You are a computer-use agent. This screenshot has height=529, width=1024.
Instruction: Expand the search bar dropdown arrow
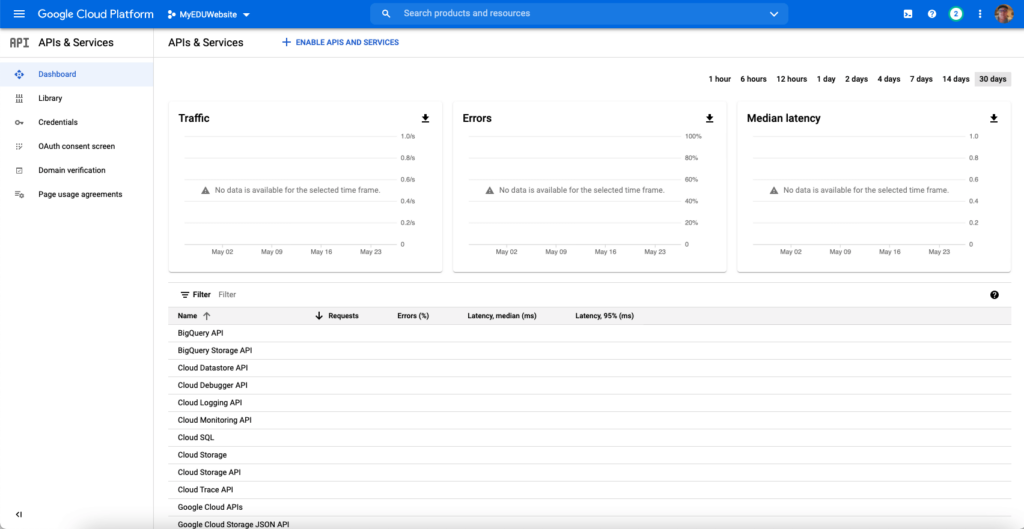tap(775, 14)
